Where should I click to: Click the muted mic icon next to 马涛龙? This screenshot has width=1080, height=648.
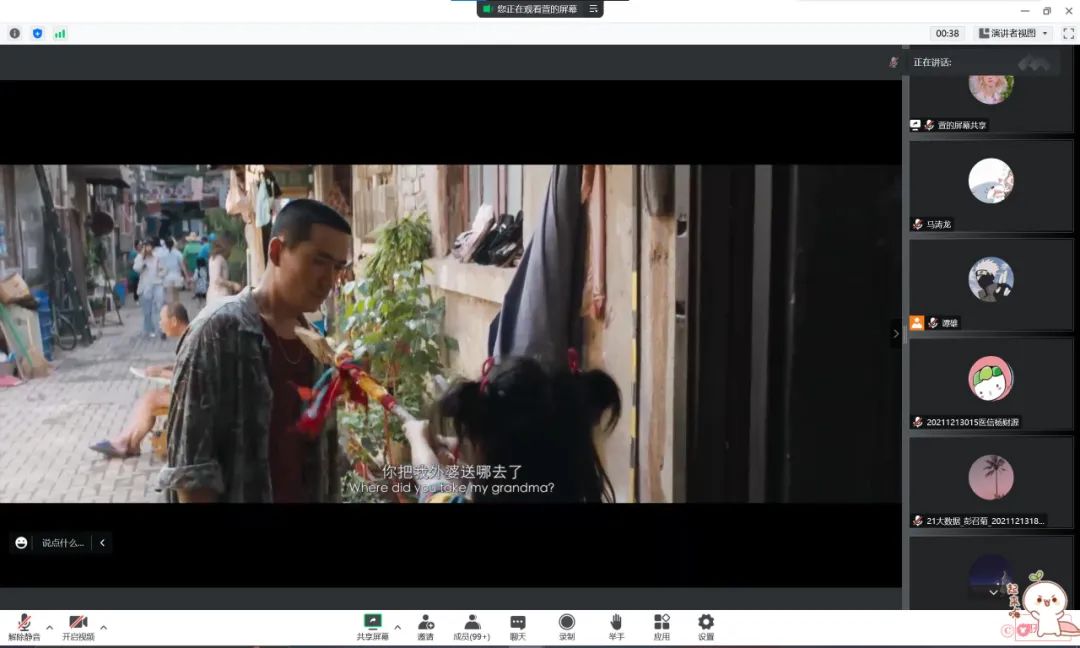pos(917,224)
